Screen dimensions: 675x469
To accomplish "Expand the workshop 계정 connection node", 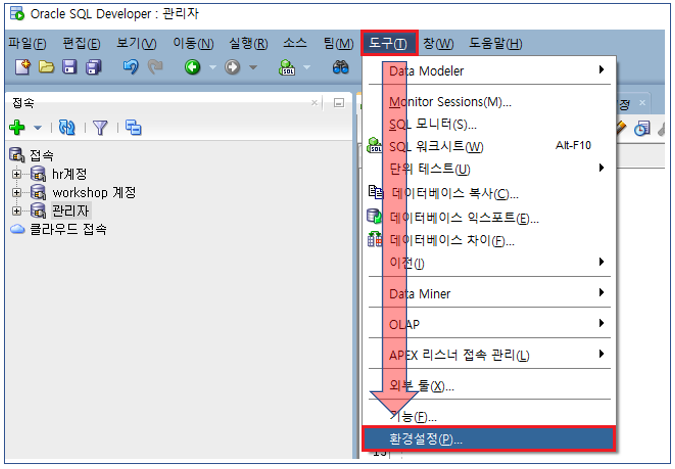I will pos(16,192).
